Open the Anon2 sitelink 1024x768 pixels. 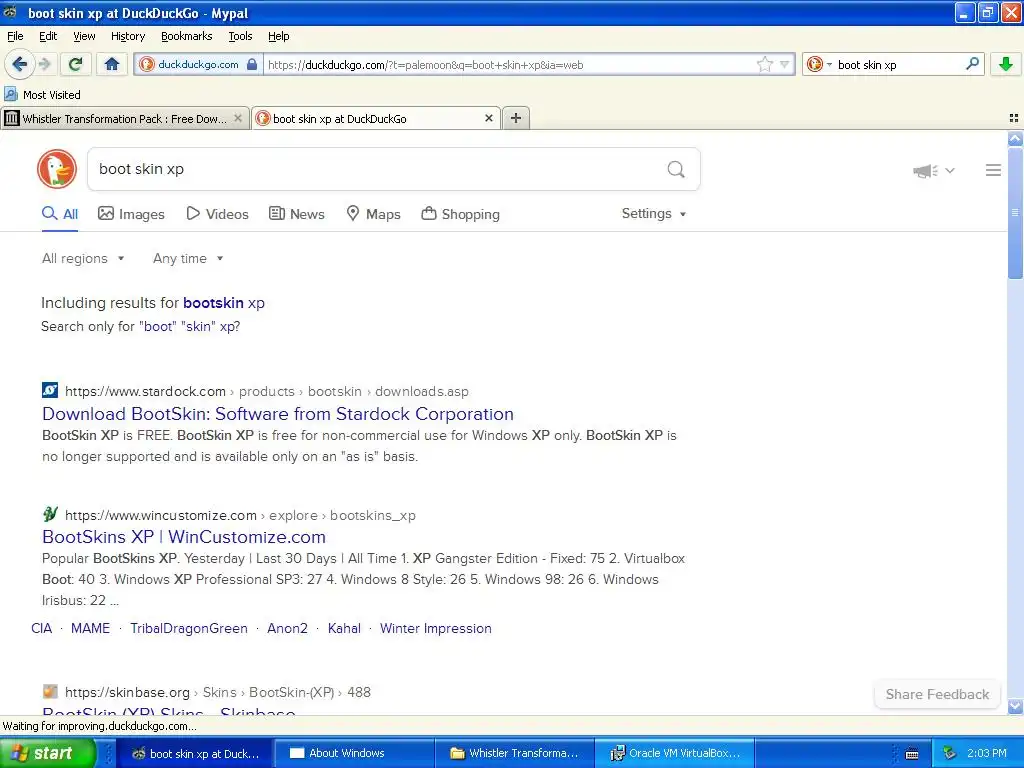287,628
